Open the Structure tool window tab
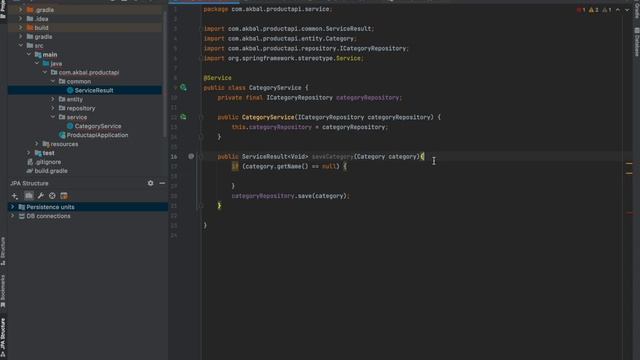The width and height of the screenshot is (640, 360). [3, 251]
